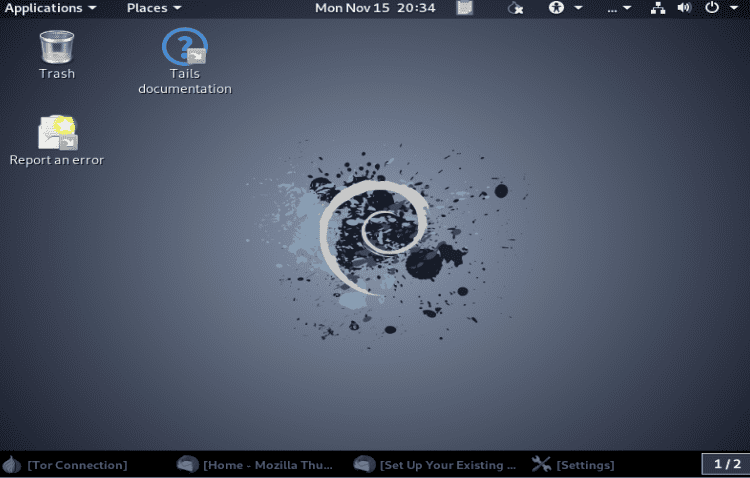Click the Tor onion status icon

tap(515, 8)
